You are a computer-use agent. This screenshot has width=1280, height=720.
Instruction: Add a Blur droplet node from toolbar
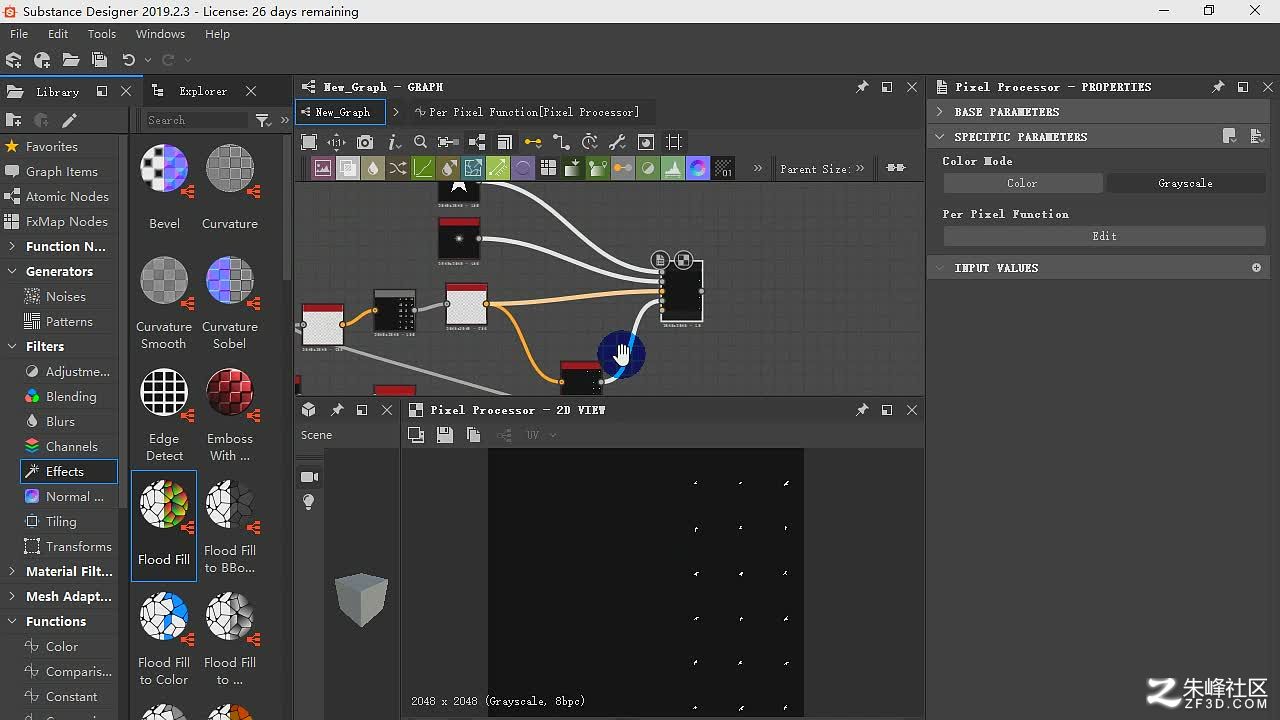click(373, 168)
